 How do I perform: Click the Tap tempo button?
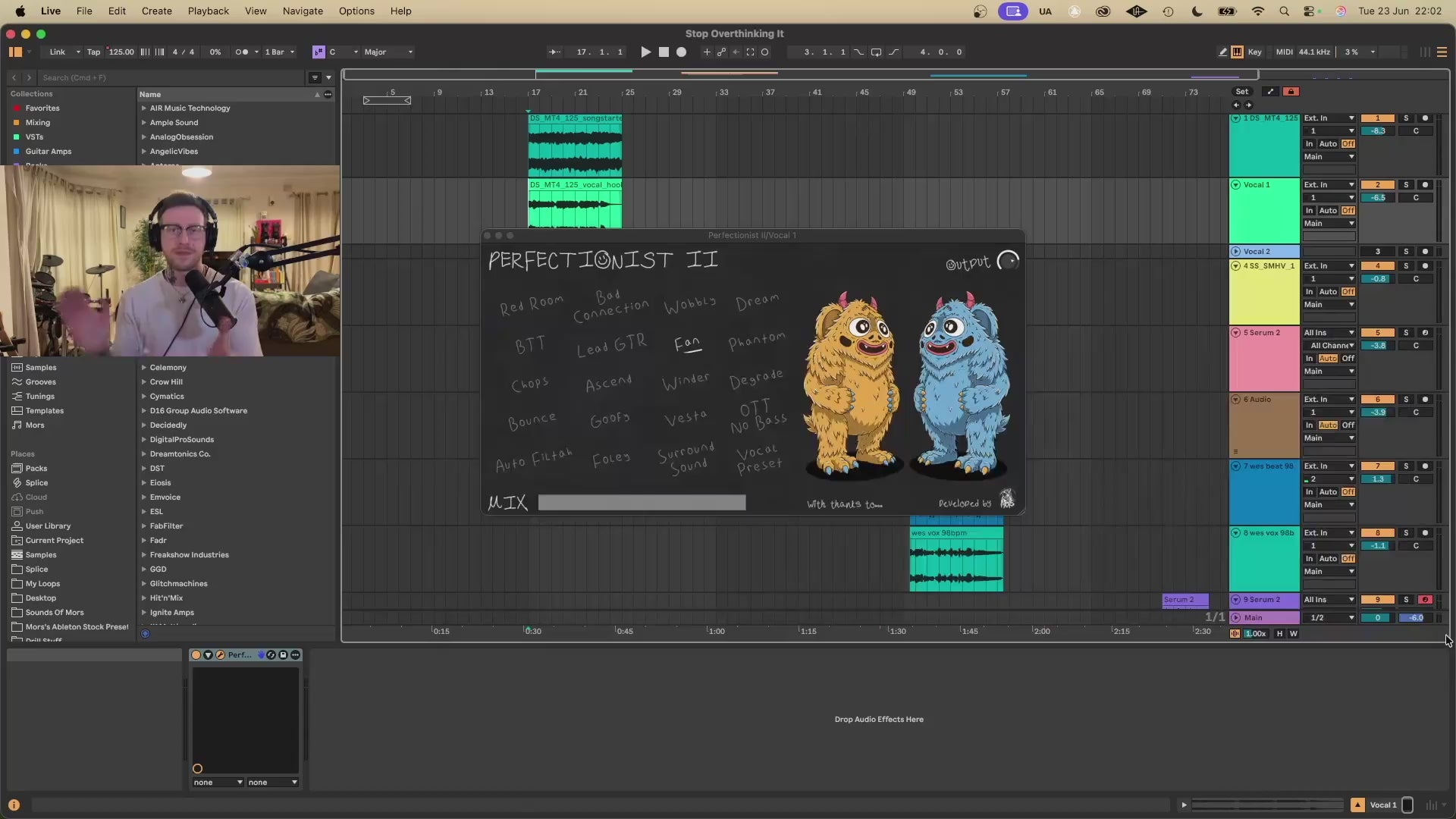coord(93,52)
